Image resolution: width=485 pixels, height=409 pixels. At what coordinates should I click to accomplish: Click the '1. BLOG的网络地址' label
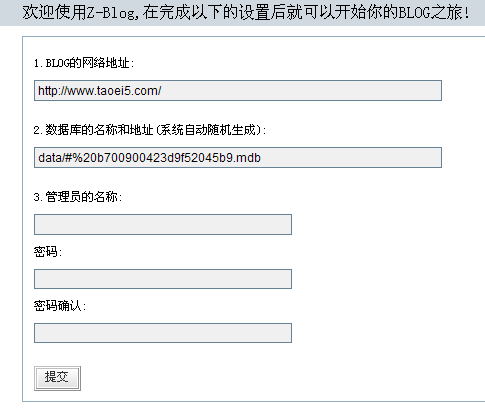point(84,63)
